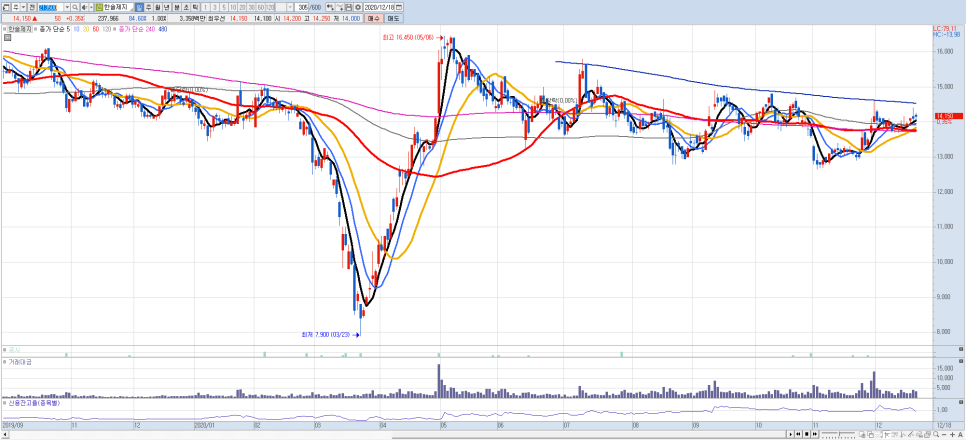Click the 종가 단순 240 legend label
This screenshot has height=440, width=966.
coord(137,29)
